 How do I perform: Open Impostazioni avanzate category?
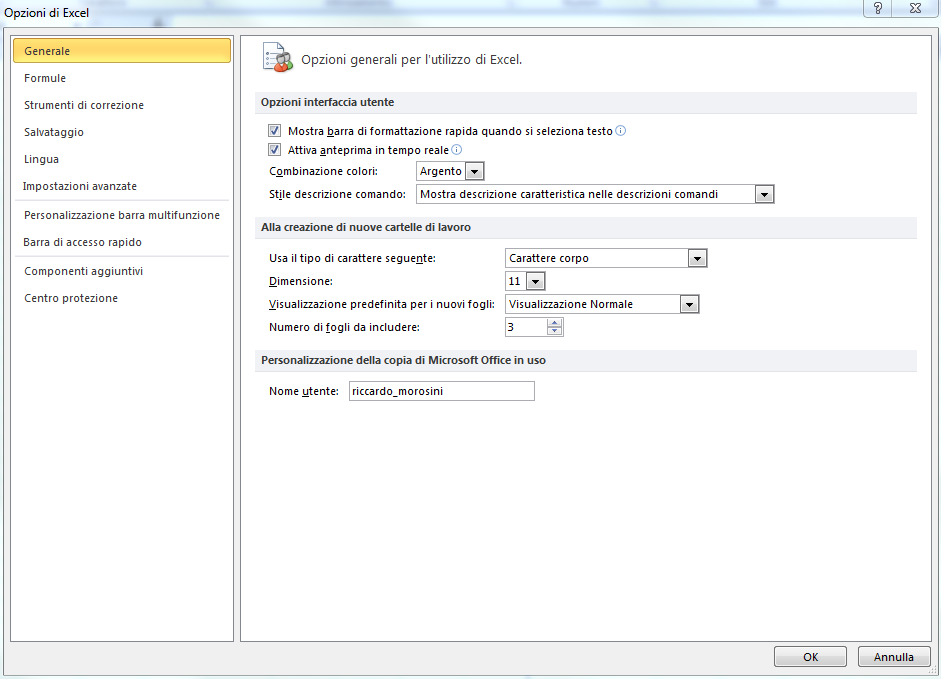122,186
